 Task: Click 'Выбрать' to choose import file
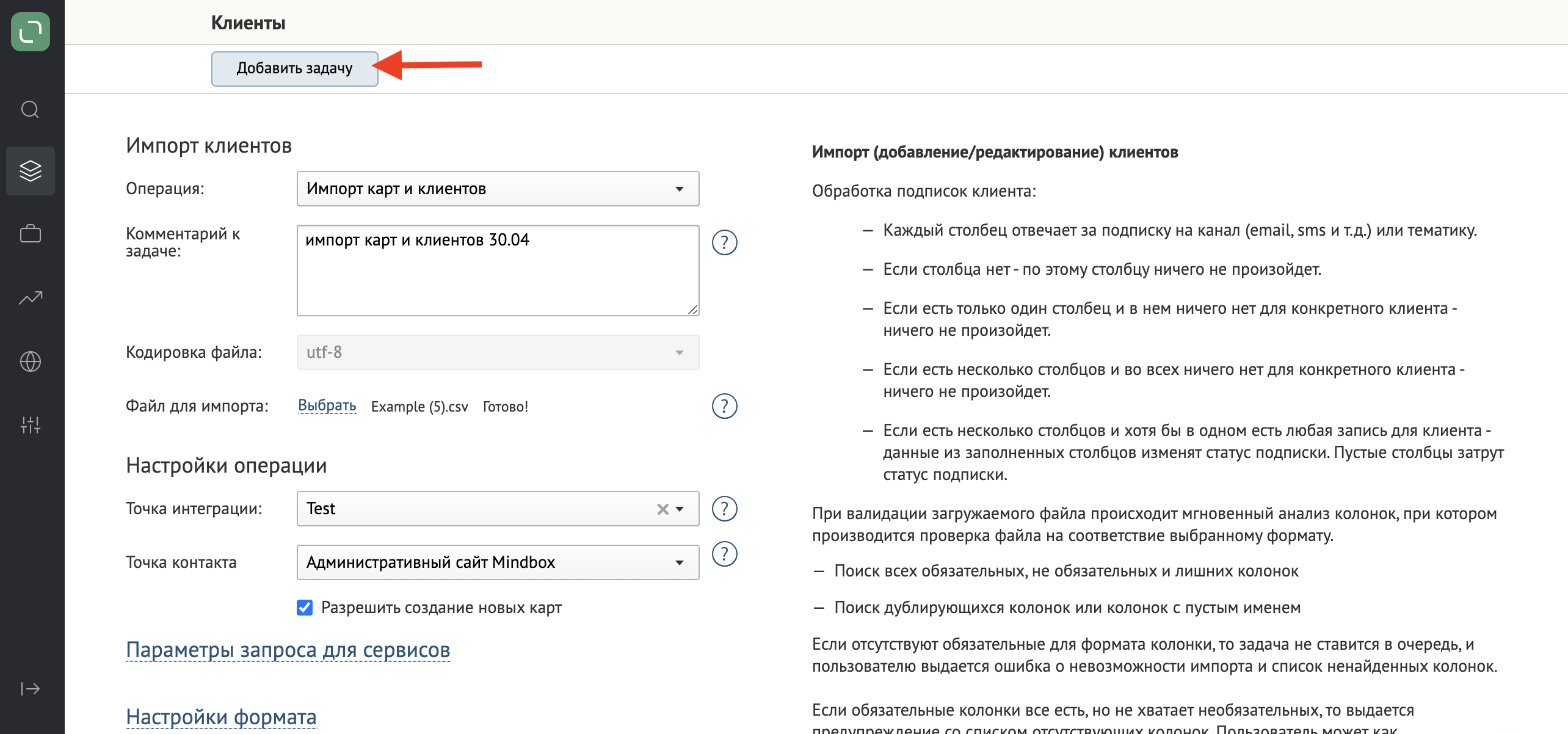pyautogui.click(x=327, y=405)
